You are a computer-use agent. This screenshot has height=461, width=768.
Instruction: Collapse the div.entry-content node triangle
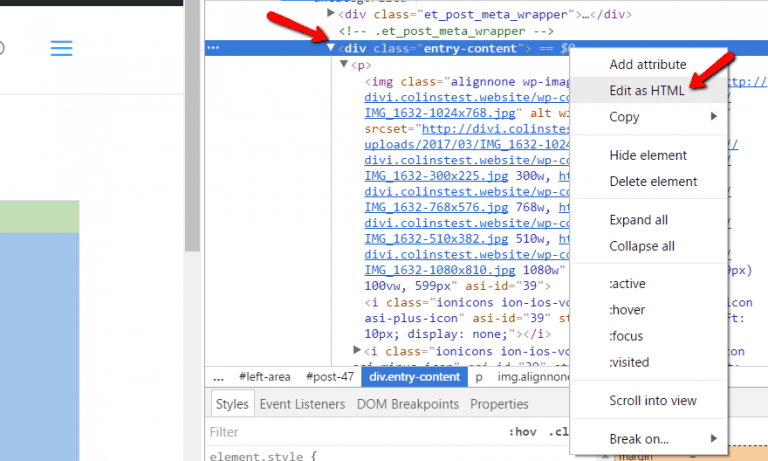[331, 48]
